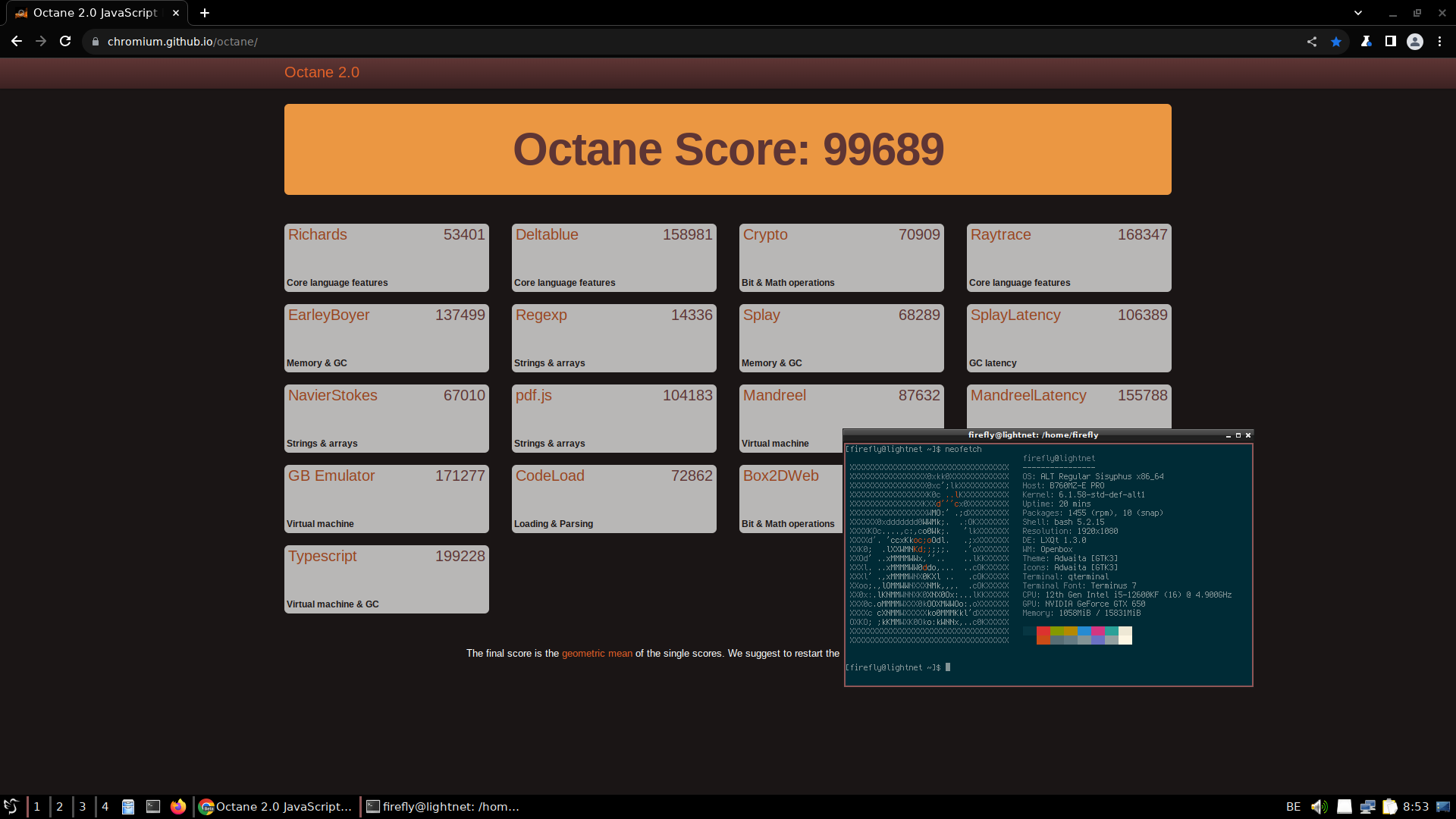Screen dimensions: 1456x819
Task: Open the MandreelLatency benchmark link
Action: [1028, 396]
